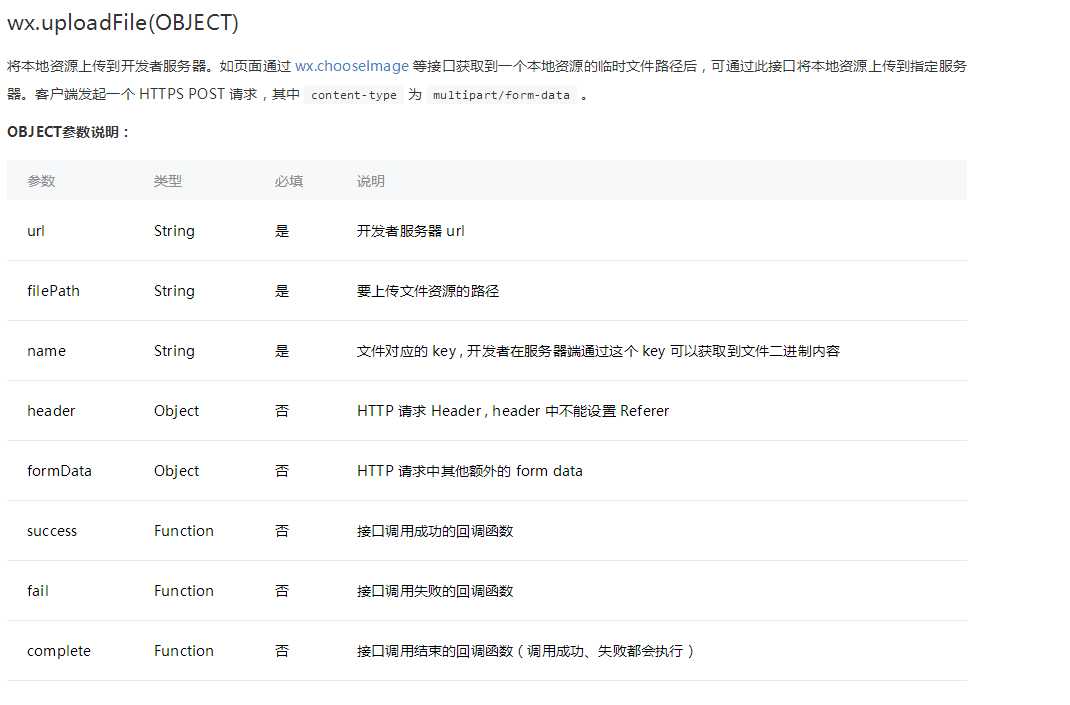
Task: Select the url parameter row
Action: coord(35,231)
